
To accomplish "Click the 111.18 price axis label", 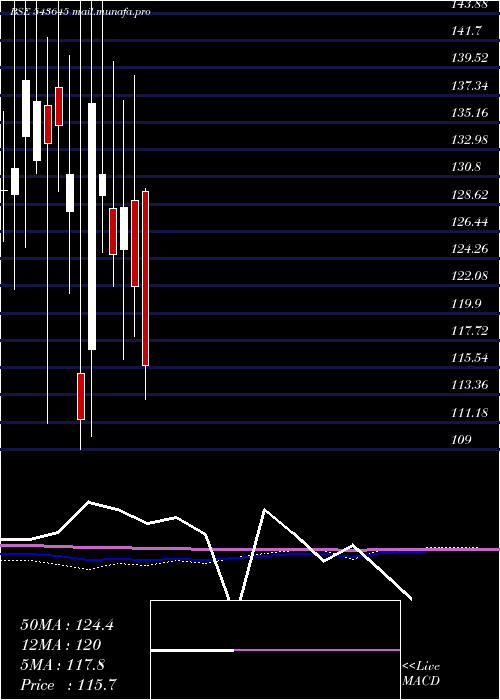I will click(470, 412).
